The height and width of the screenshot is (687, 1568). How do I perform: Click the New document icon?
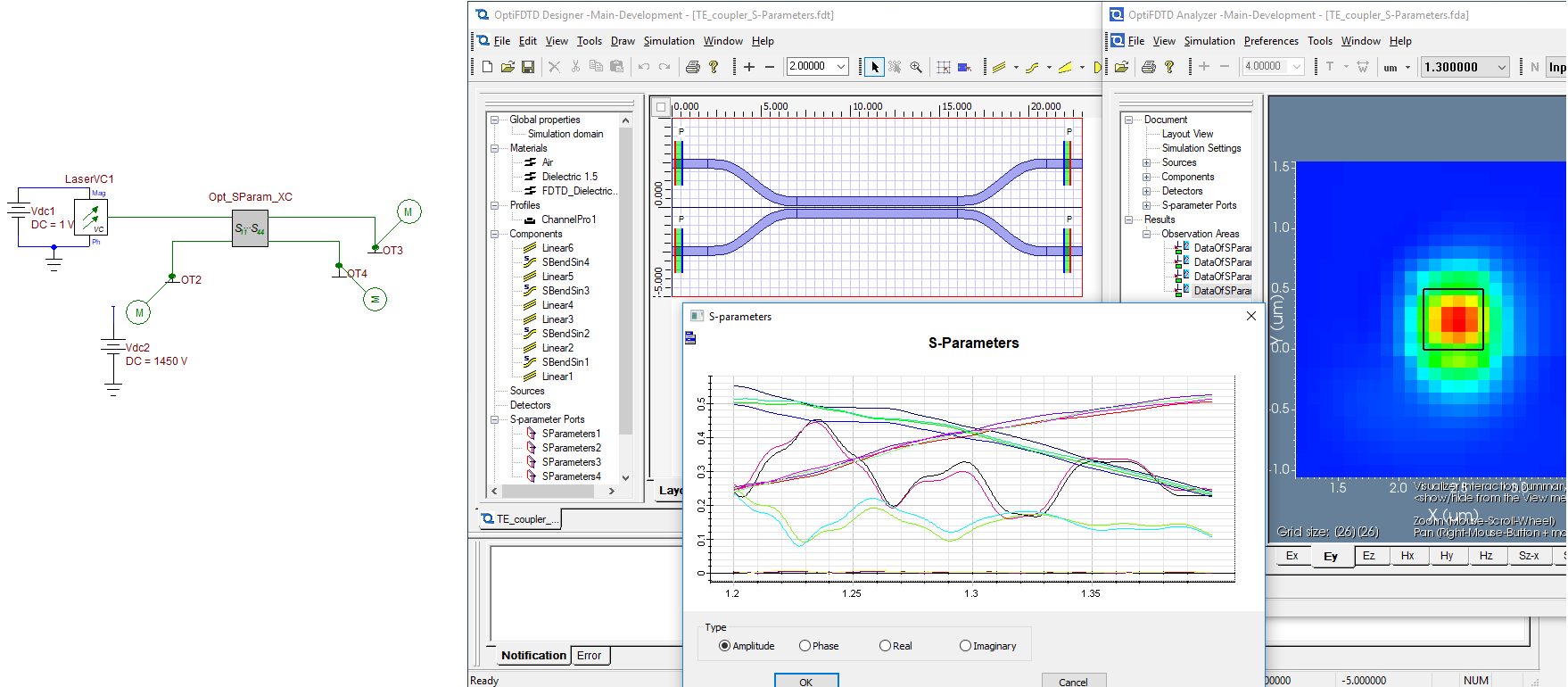click(x=487, y=67)
